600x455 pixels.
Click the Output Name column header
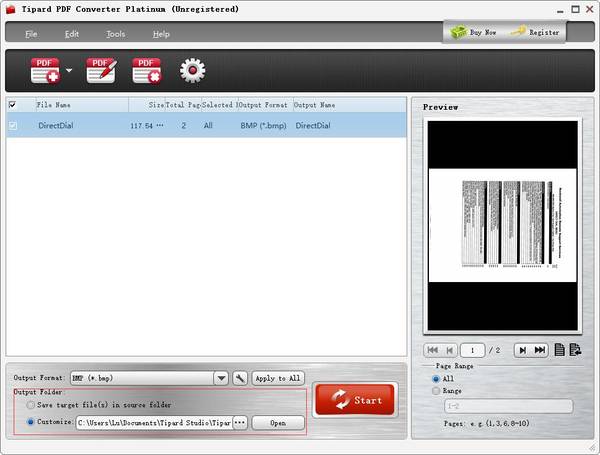pos(314,105)
